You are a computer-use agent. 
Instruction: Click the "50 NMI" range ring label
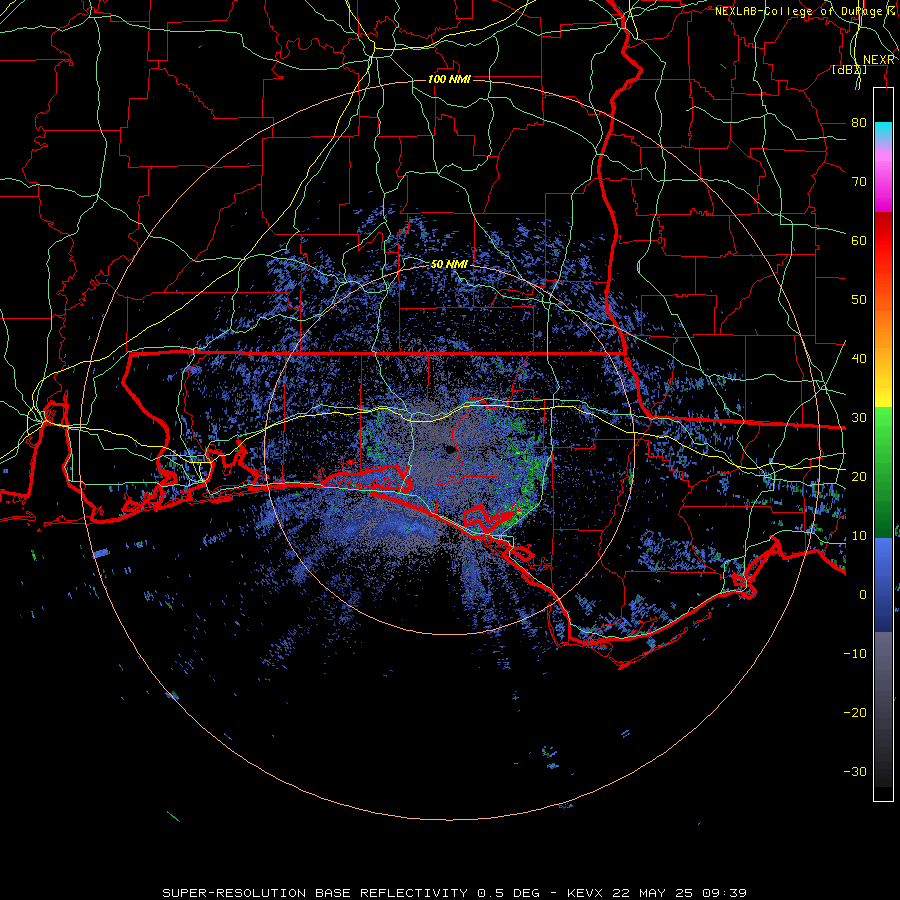point(449,265)
